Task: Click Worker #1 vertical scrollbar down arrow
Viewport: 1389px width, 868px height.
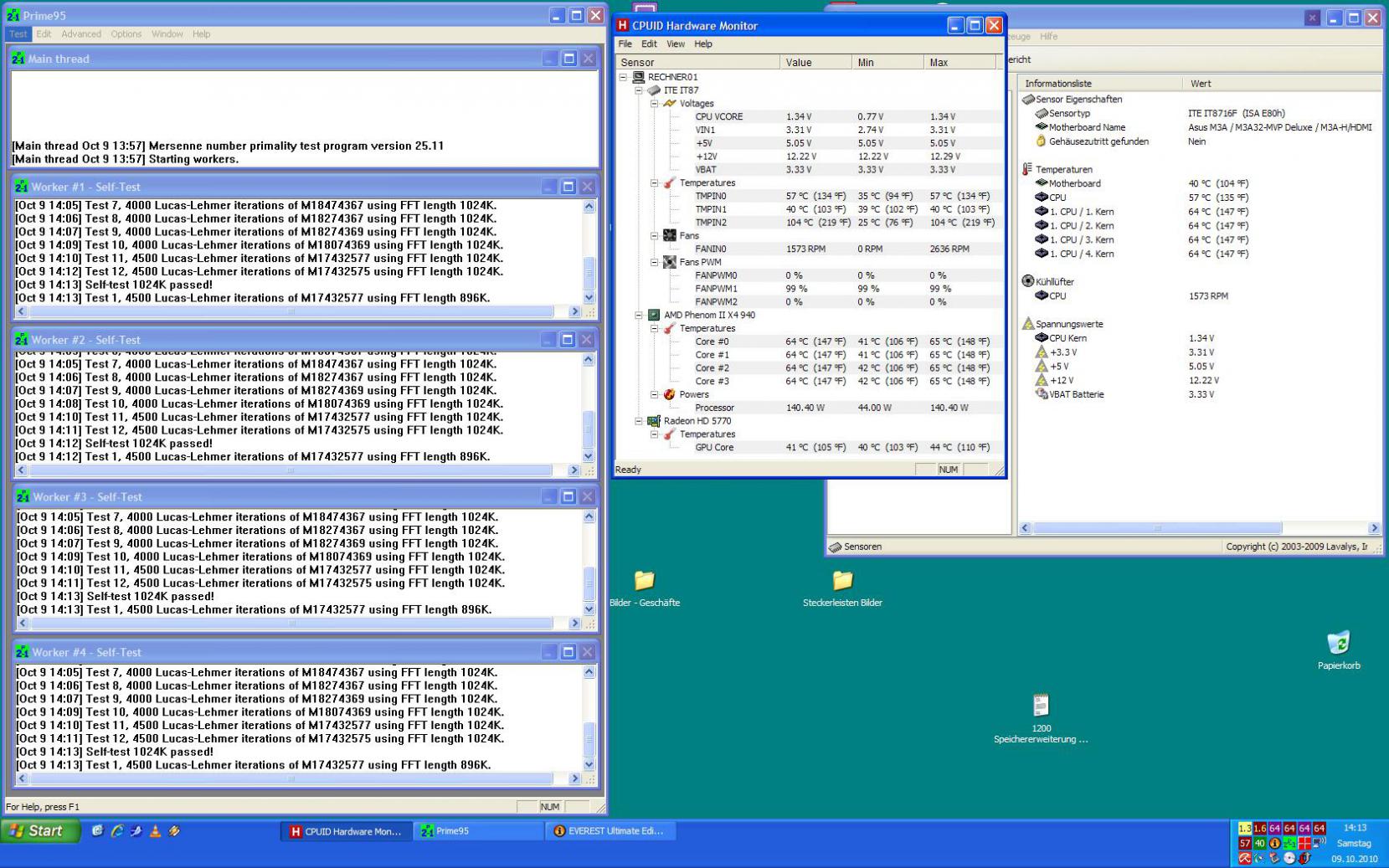Action: tap(589, 297)
